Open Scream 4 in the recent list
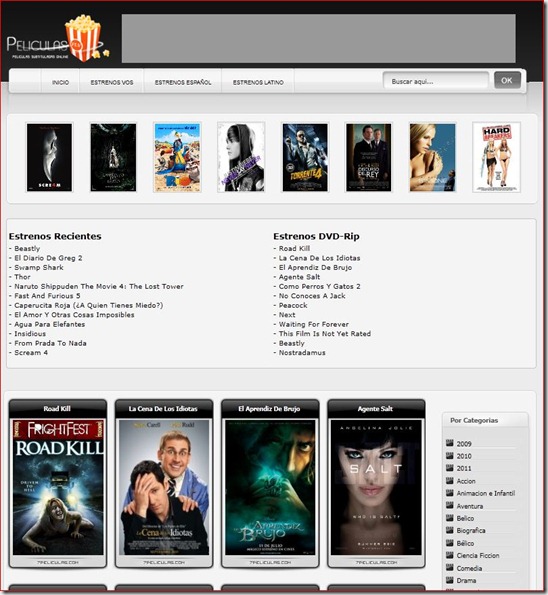548x595 pixels. tap(31, 353)
